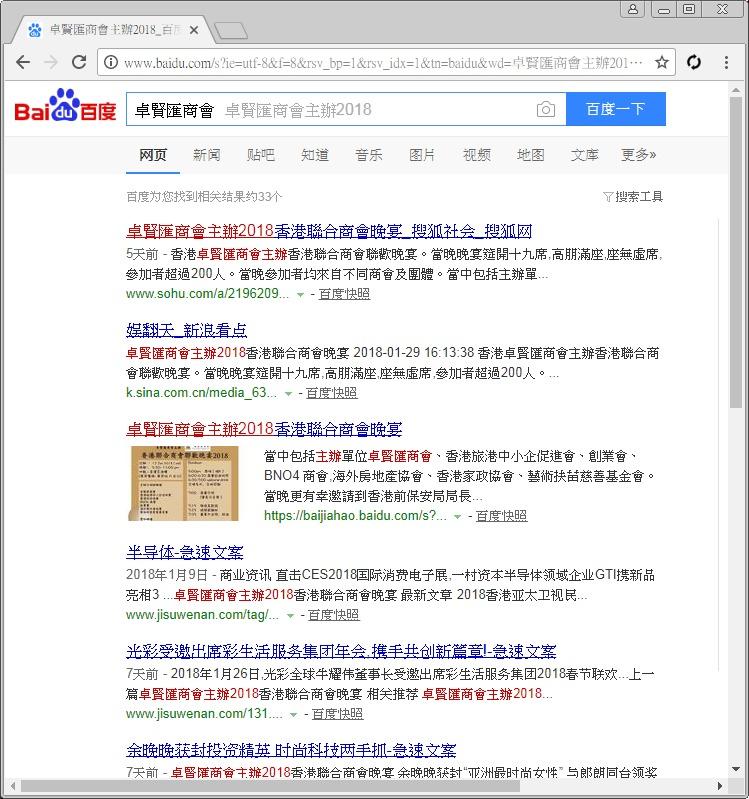Open the 光彩受邀出席彩生活服务集团年会 result
The height and width of the screenshot is (799, 749).
pos(341,651)
